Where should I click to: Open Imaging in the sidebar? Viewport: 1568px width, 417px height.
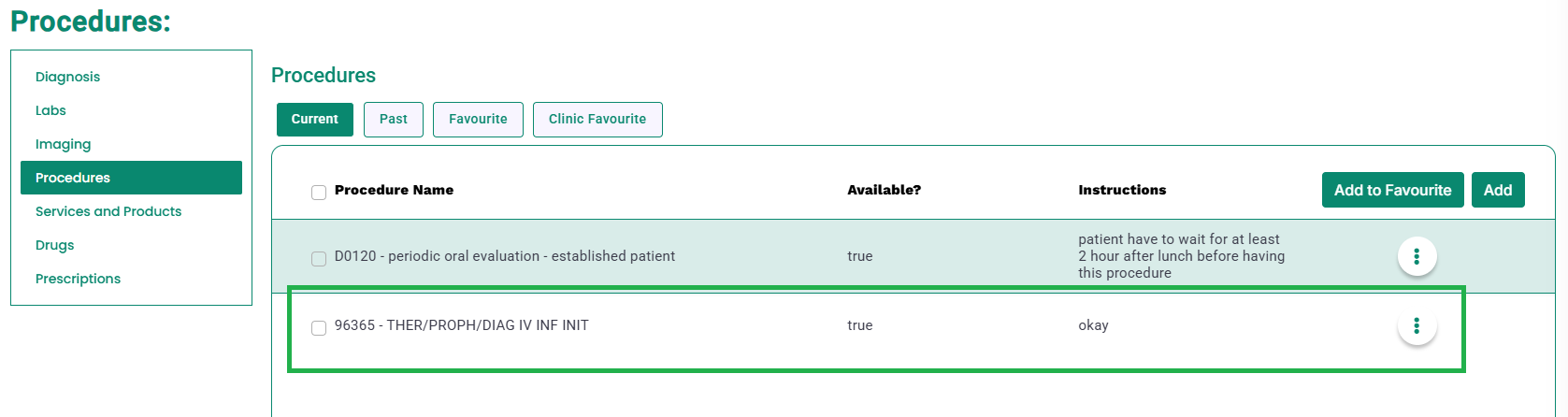pos(63,144)
